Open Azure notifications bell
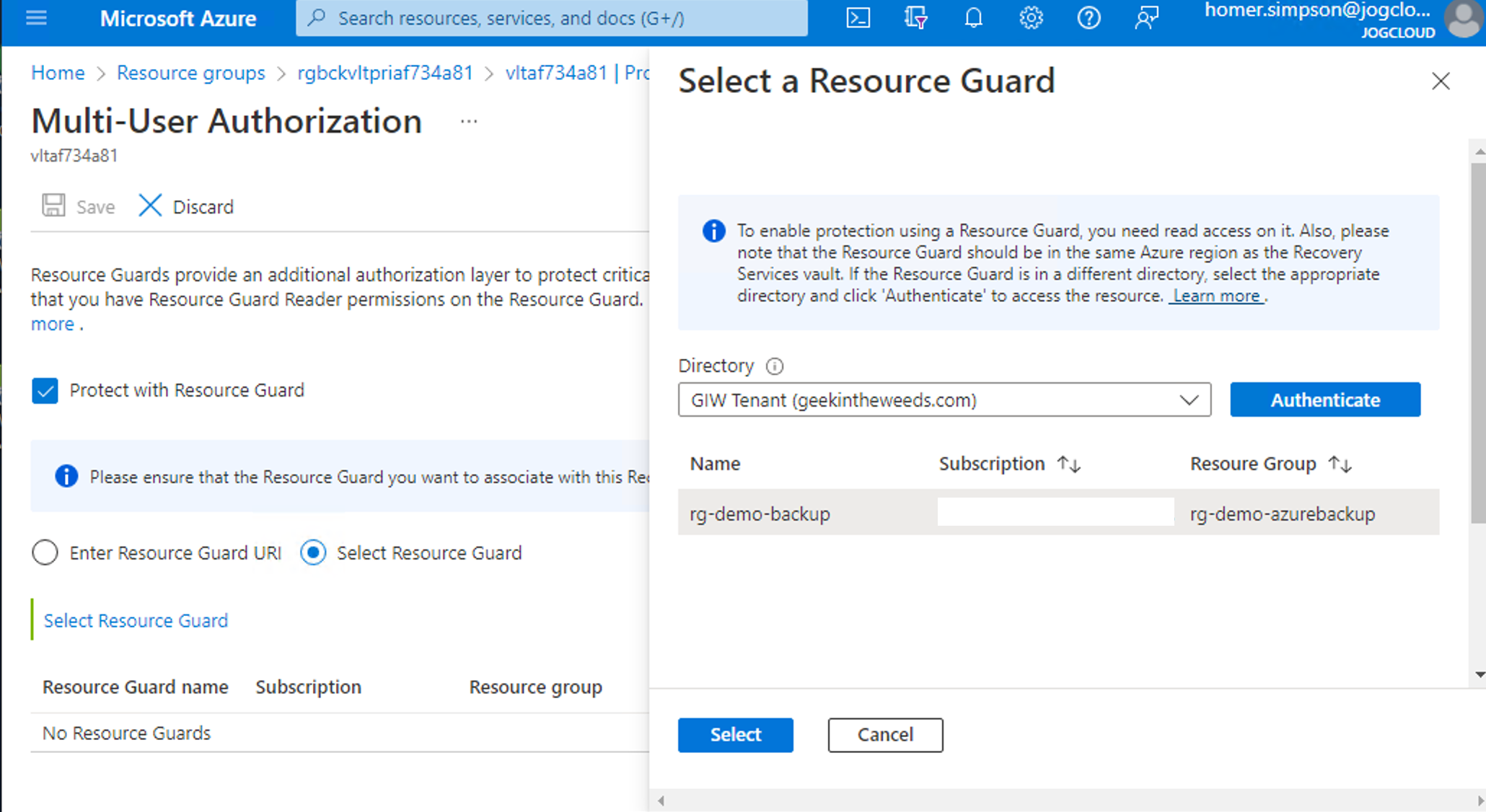The height and width of the screenshot is (812, 1486). tap(973, 18)
